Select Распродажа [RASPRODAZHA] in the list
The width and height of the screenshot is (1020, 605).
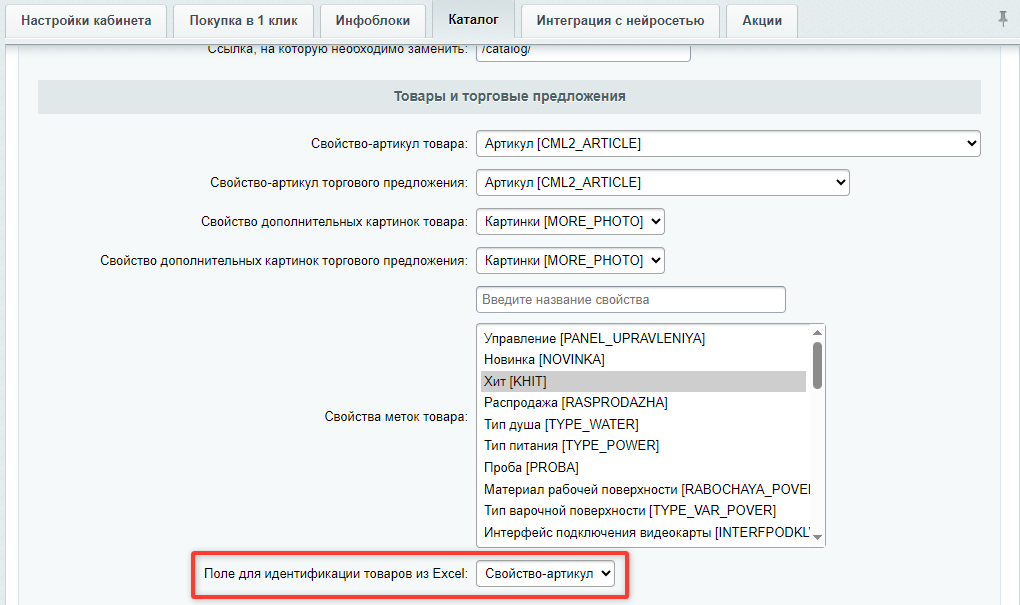(643, 403)
